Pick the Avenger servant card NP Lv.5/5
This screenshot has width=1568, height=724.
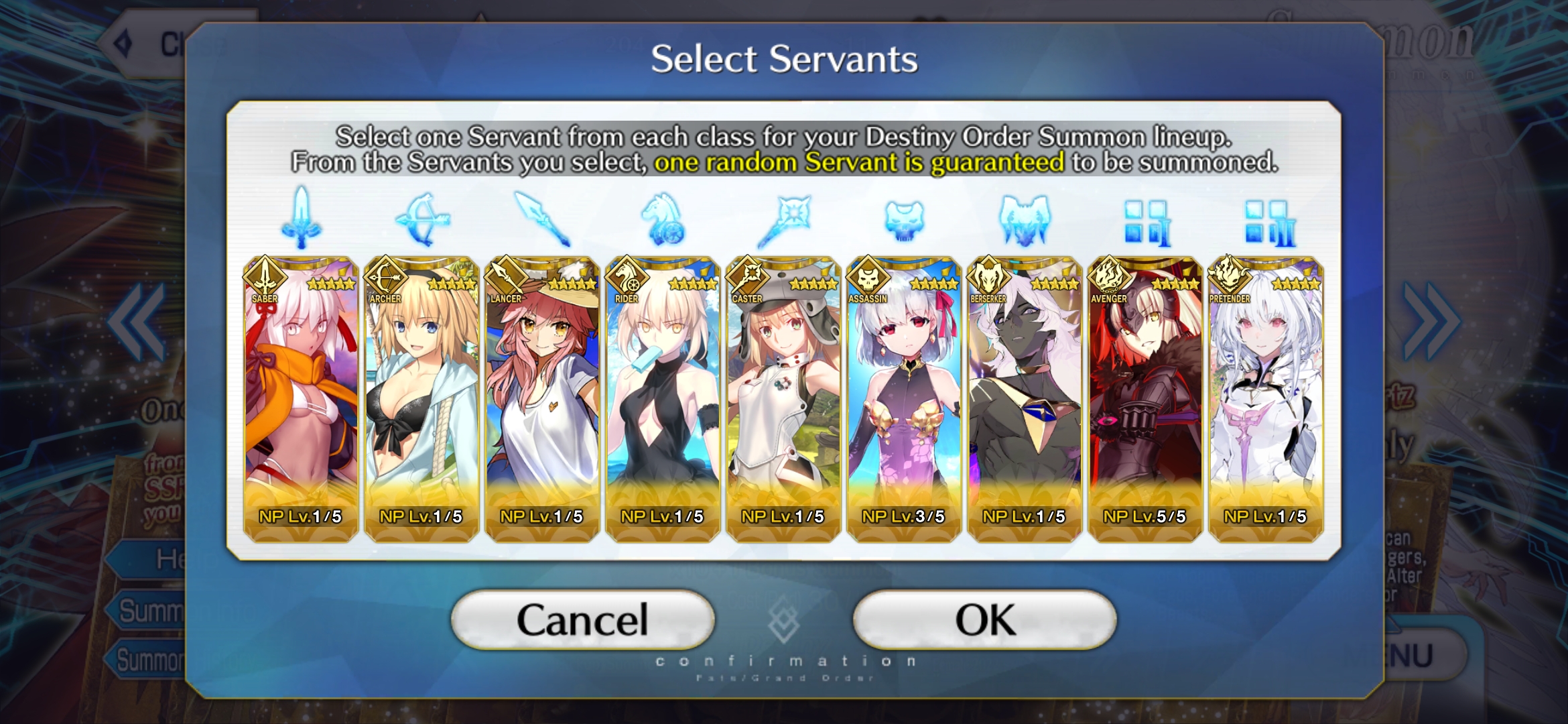click(x=1145, y=399)
